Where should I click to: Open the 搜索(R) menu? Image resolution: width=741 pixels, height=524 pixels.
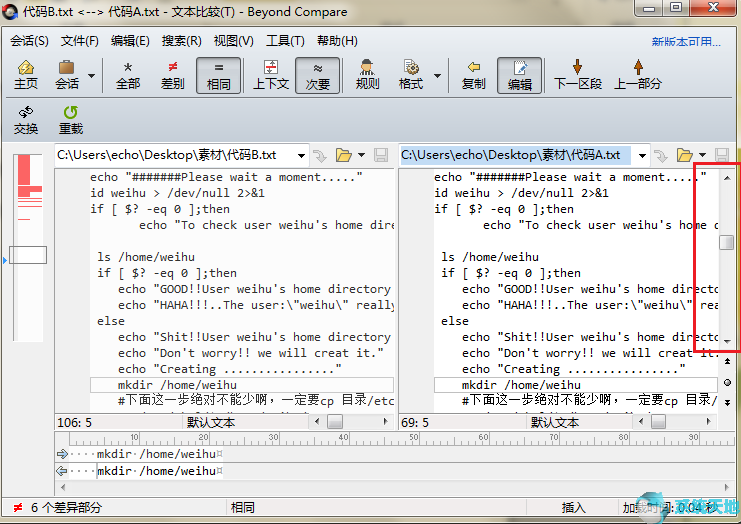tap(181, 41)
